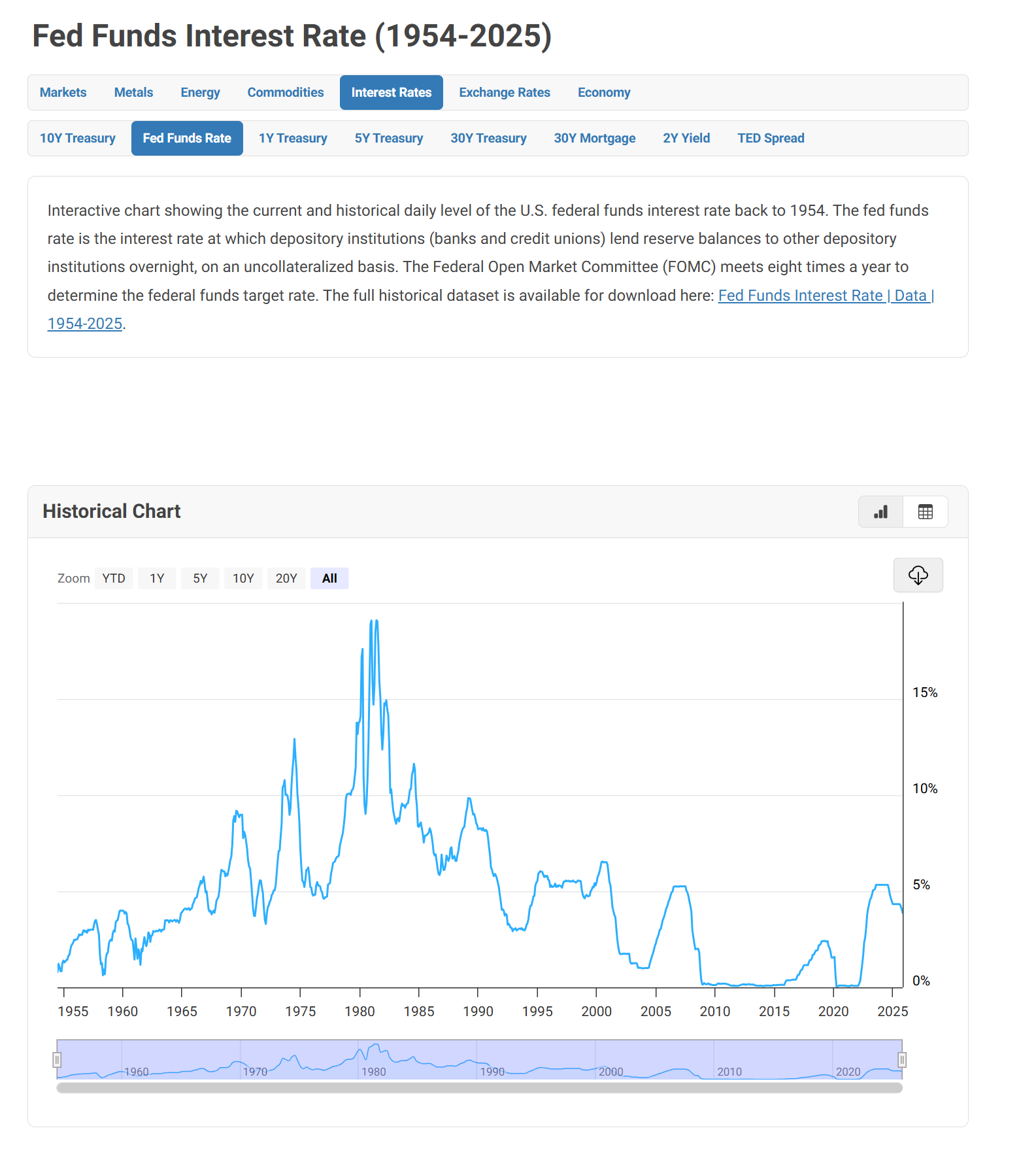The height and width of the screenshot is (1158, 1036).
Task: Open Fed Funds Interest Rate data link
Action: (x=826, y=296)
